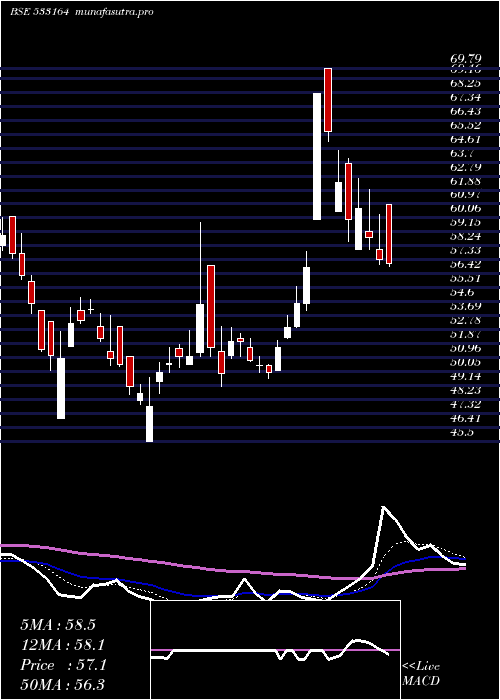Viewport: 500px width, 700px height.
Task: Select the 47.32 price level label
Action: (465, 404)
